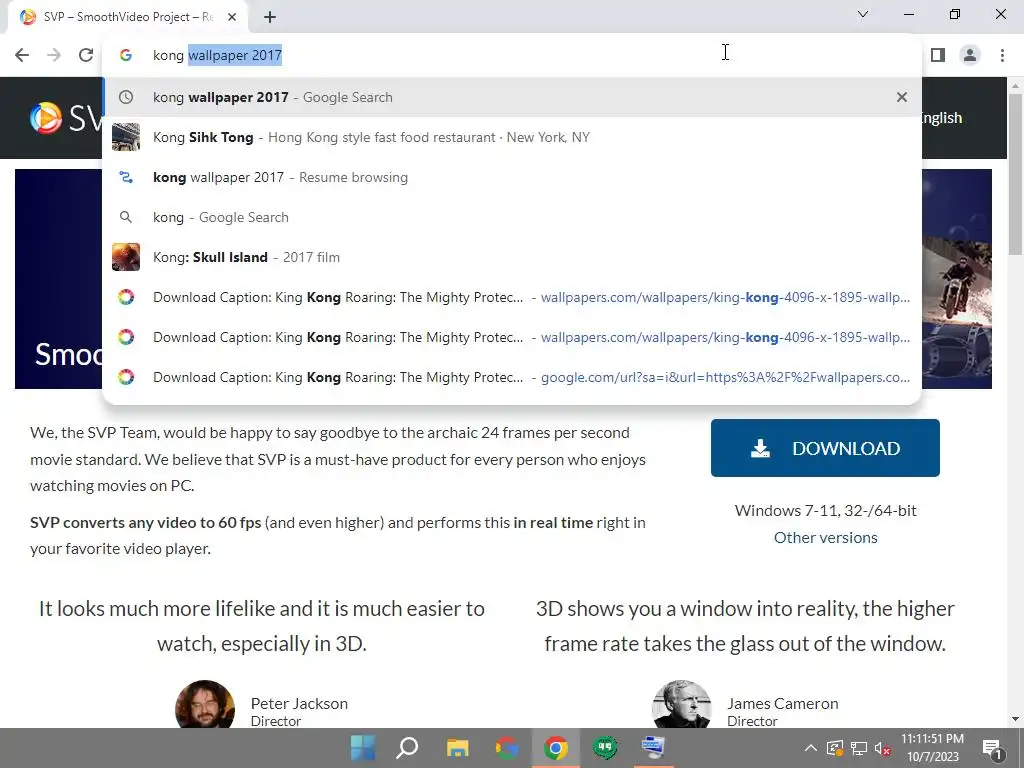
Task: Open a new browser tab
Action: coord(270,17)
